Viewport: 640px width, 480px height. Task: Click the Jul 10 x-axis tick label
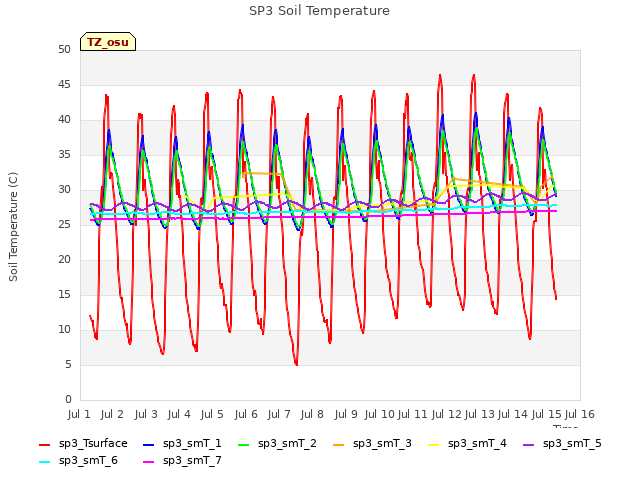[379, 414]
